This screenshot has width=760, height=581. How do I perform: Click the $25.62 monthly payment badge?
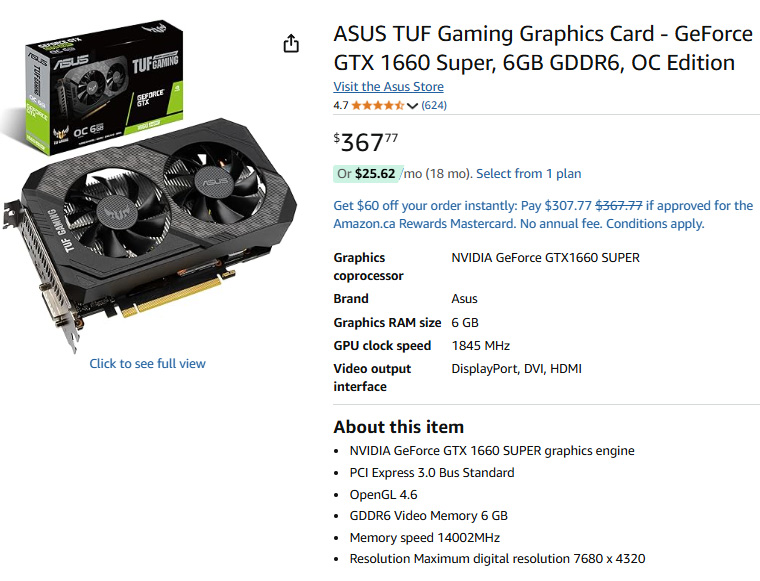(x=367, y=173)
